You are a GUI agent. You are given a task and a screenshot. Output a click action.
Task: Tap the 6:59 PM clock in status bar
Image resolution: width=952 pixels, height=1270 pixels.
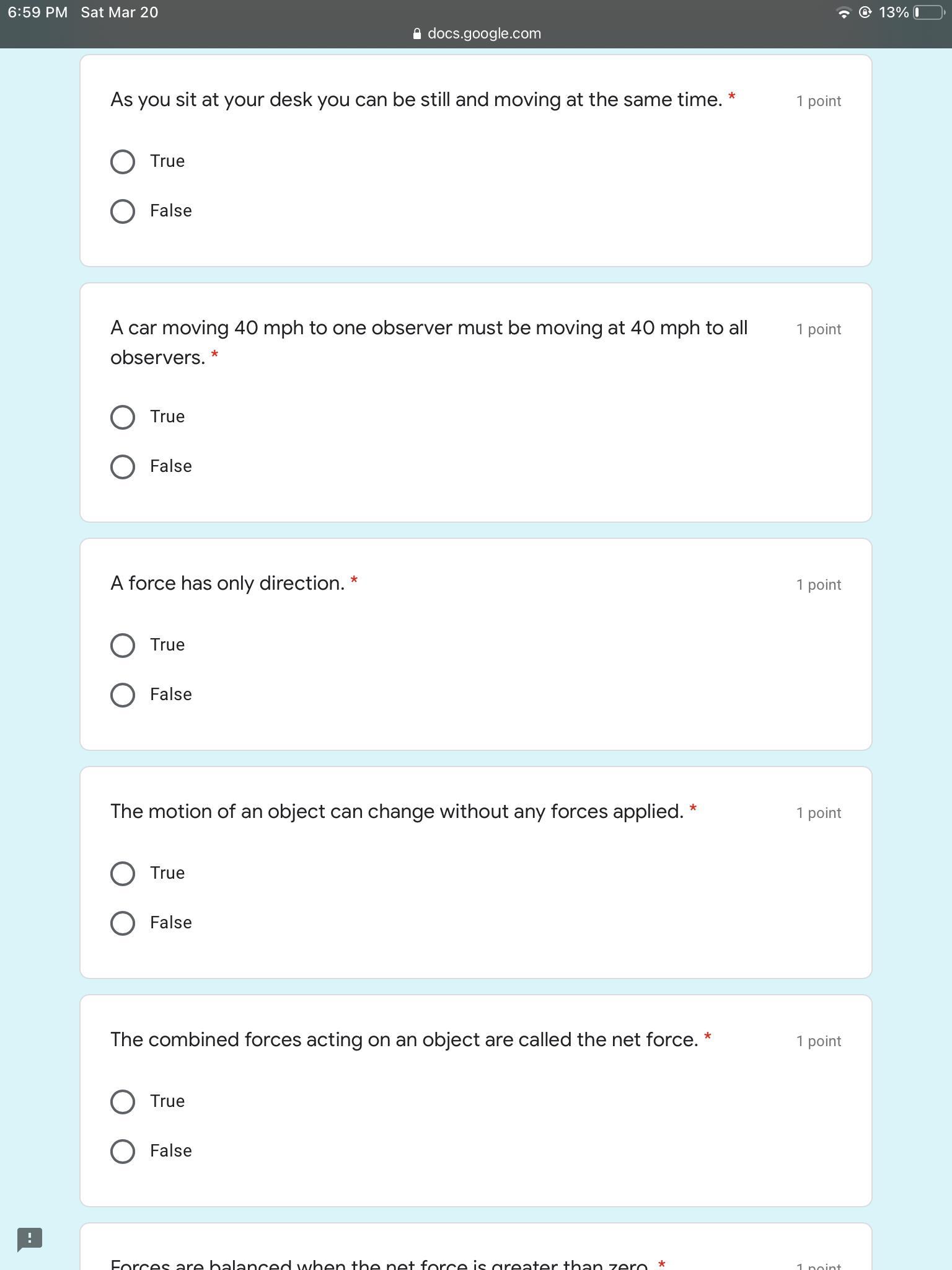tap(38, 12)
